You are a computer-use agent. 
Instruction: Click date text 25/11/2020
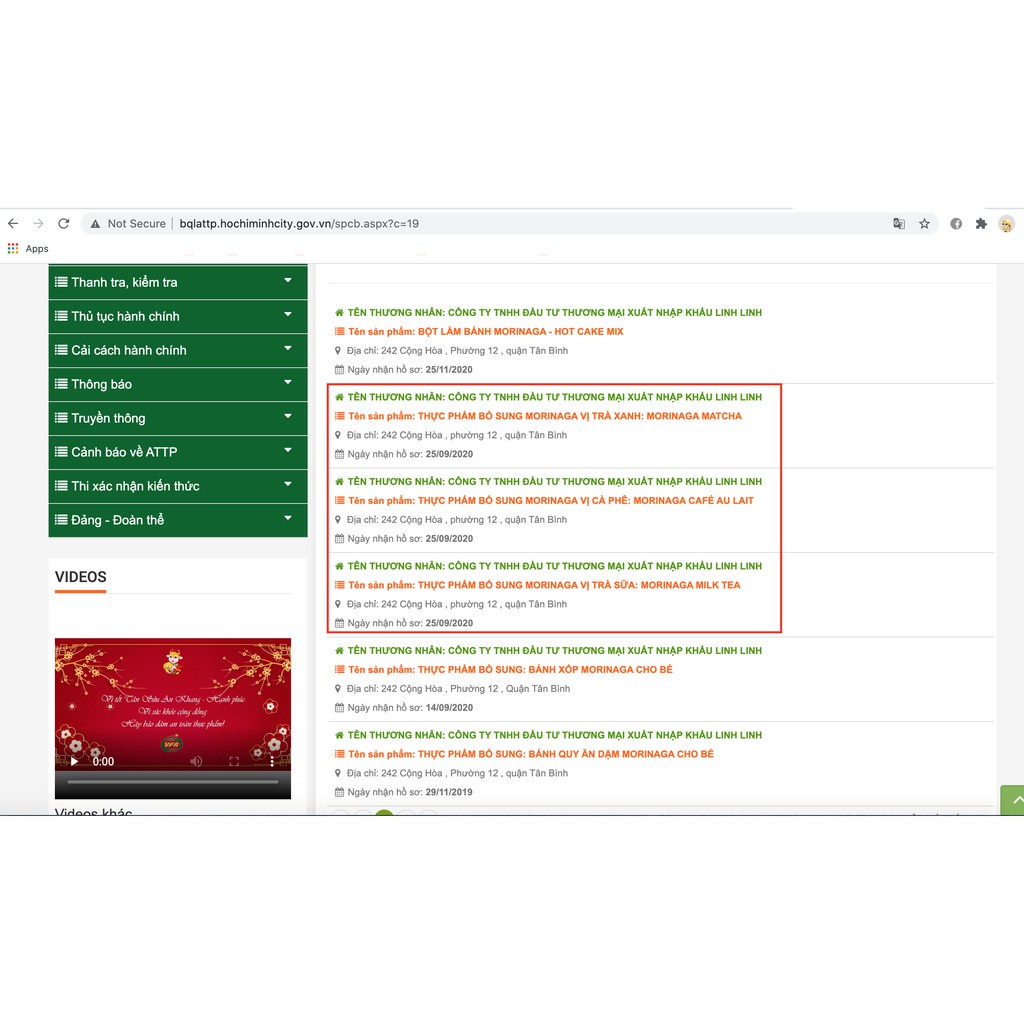click(x=449, y=370)
